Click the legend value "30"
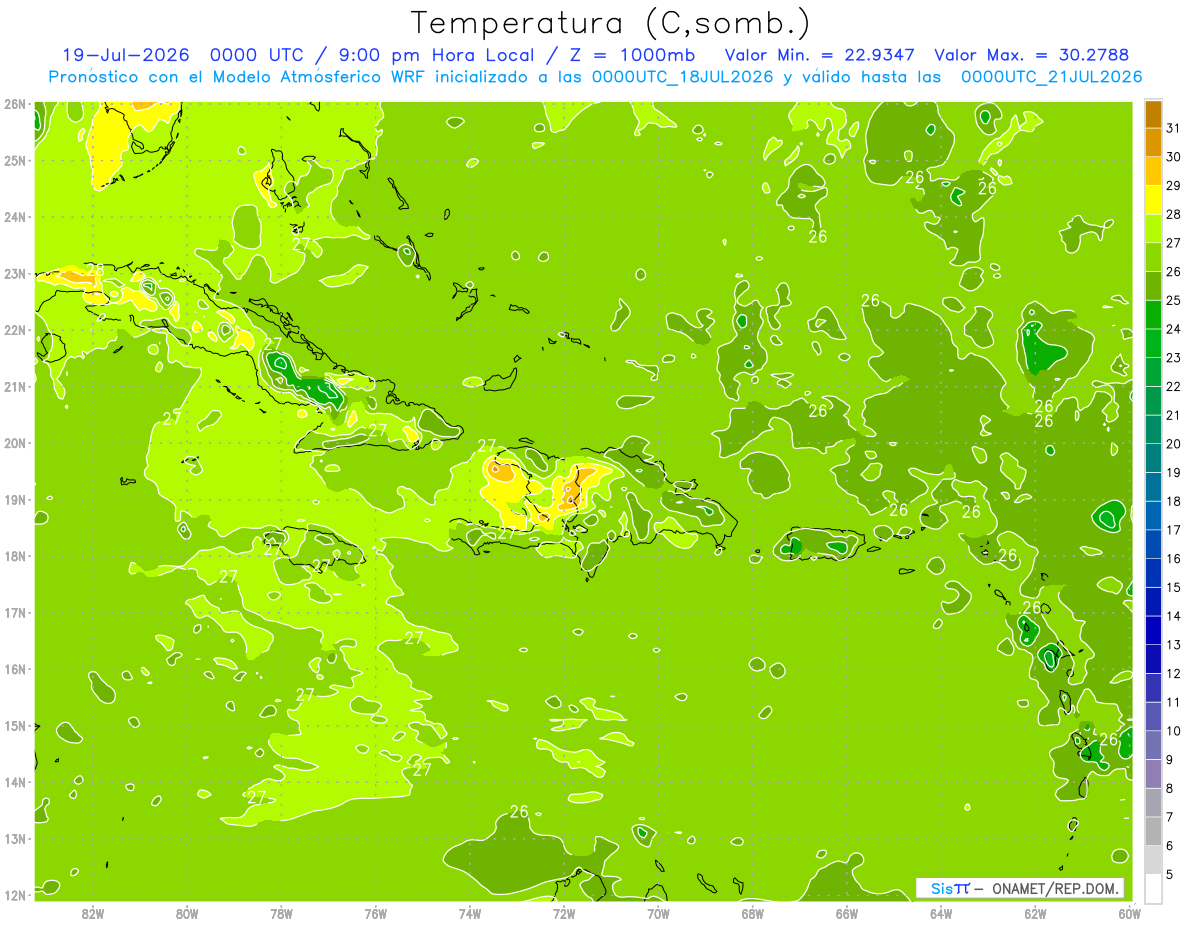Screen dimensions: 1200x927 1174,157
